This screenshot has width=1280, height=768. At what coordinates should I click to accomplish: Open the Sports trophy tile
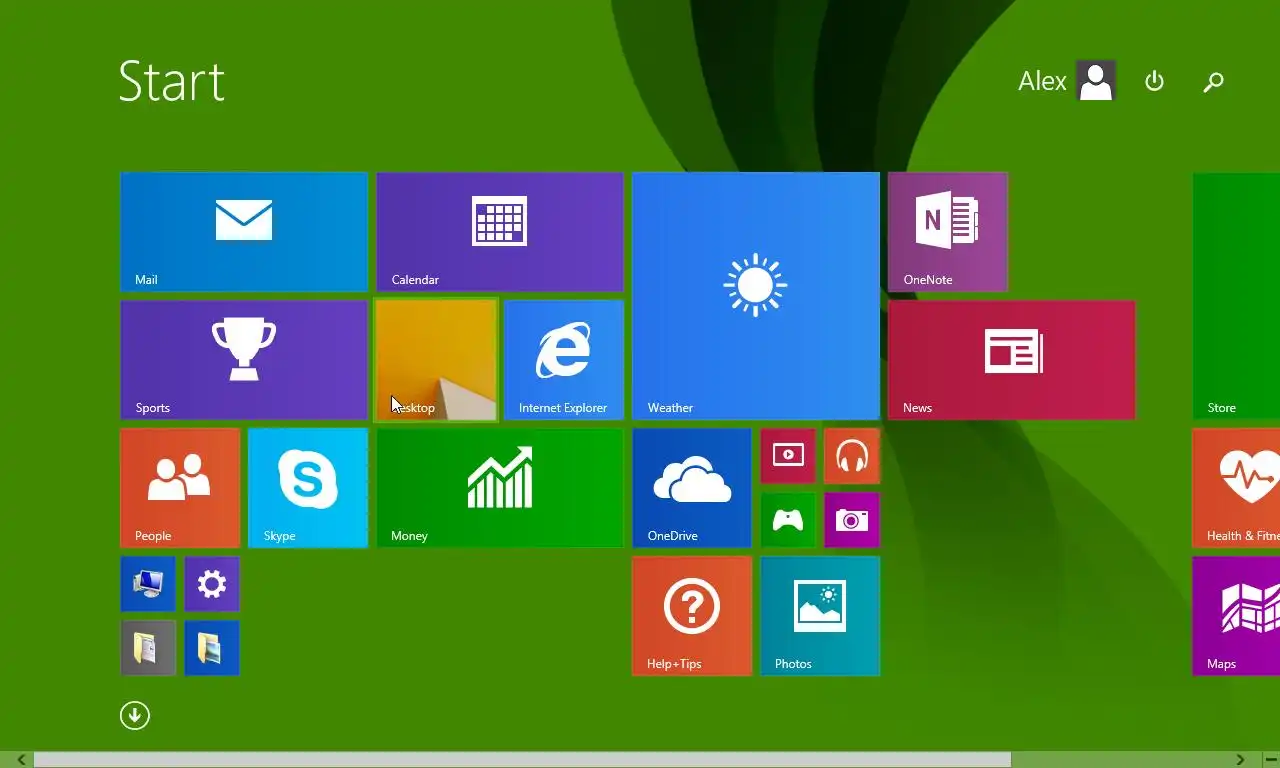point(244,360)
